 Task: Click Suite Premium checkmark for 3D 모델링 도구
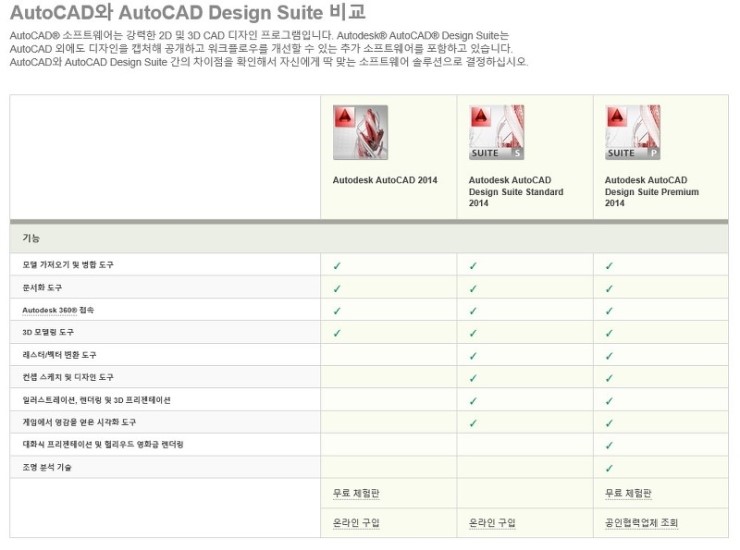click(x=609, y=333)
